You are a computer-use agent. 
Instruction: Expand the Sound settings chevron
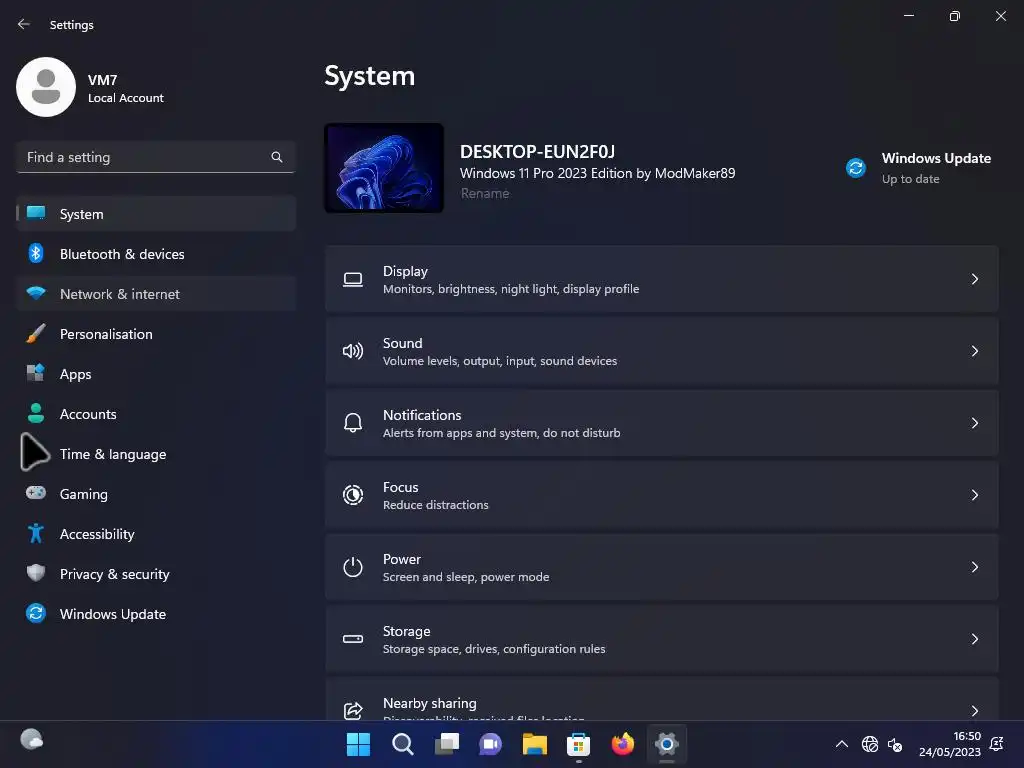pyautogui.click(x=974, y=351)
